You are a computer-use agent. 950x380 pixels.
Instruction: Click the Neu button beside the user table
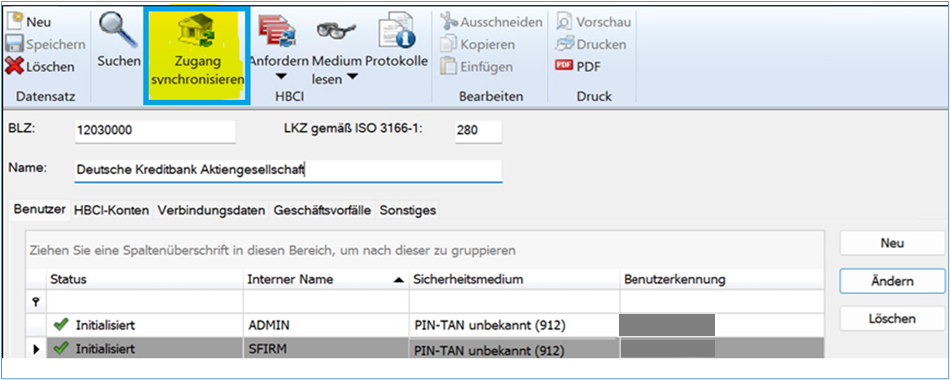coord(892,243)
